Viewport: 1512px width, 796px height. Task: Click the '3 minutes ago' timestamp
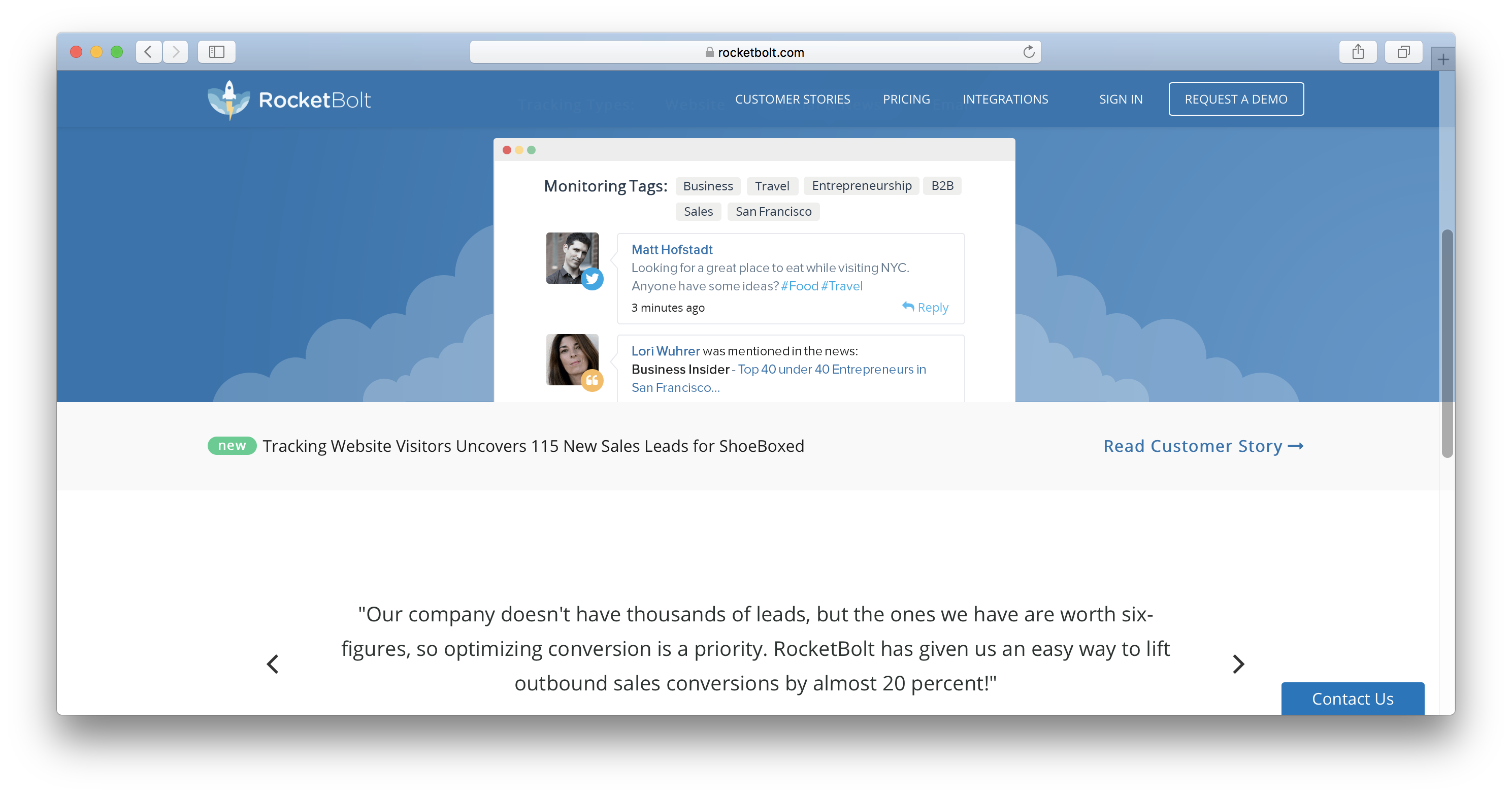[668, 308]
